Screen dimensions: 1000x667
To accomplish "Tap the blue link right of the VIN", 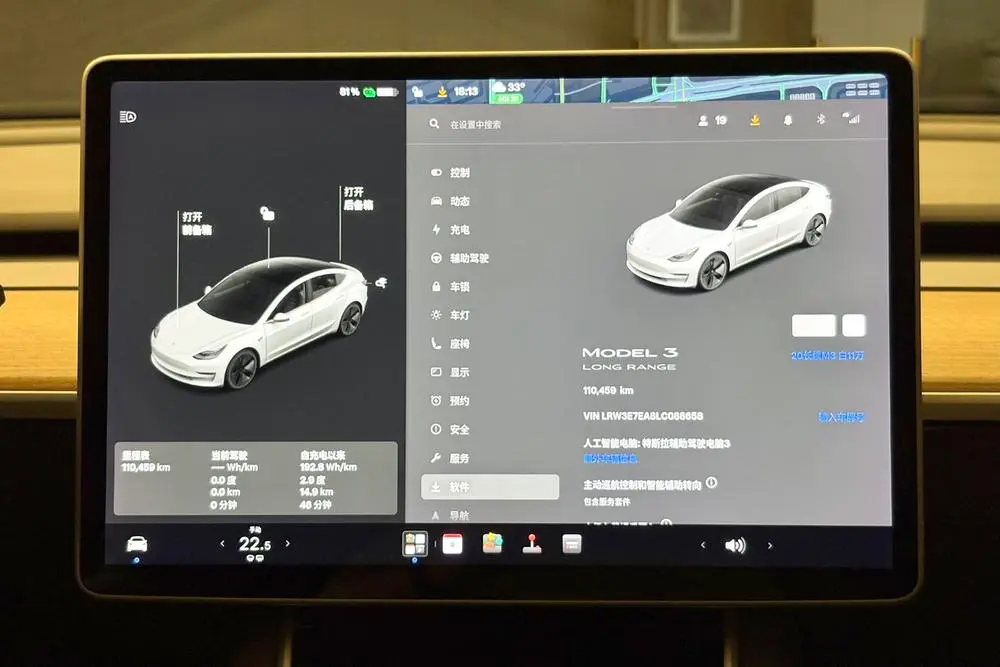I will [x=841, y=417].
